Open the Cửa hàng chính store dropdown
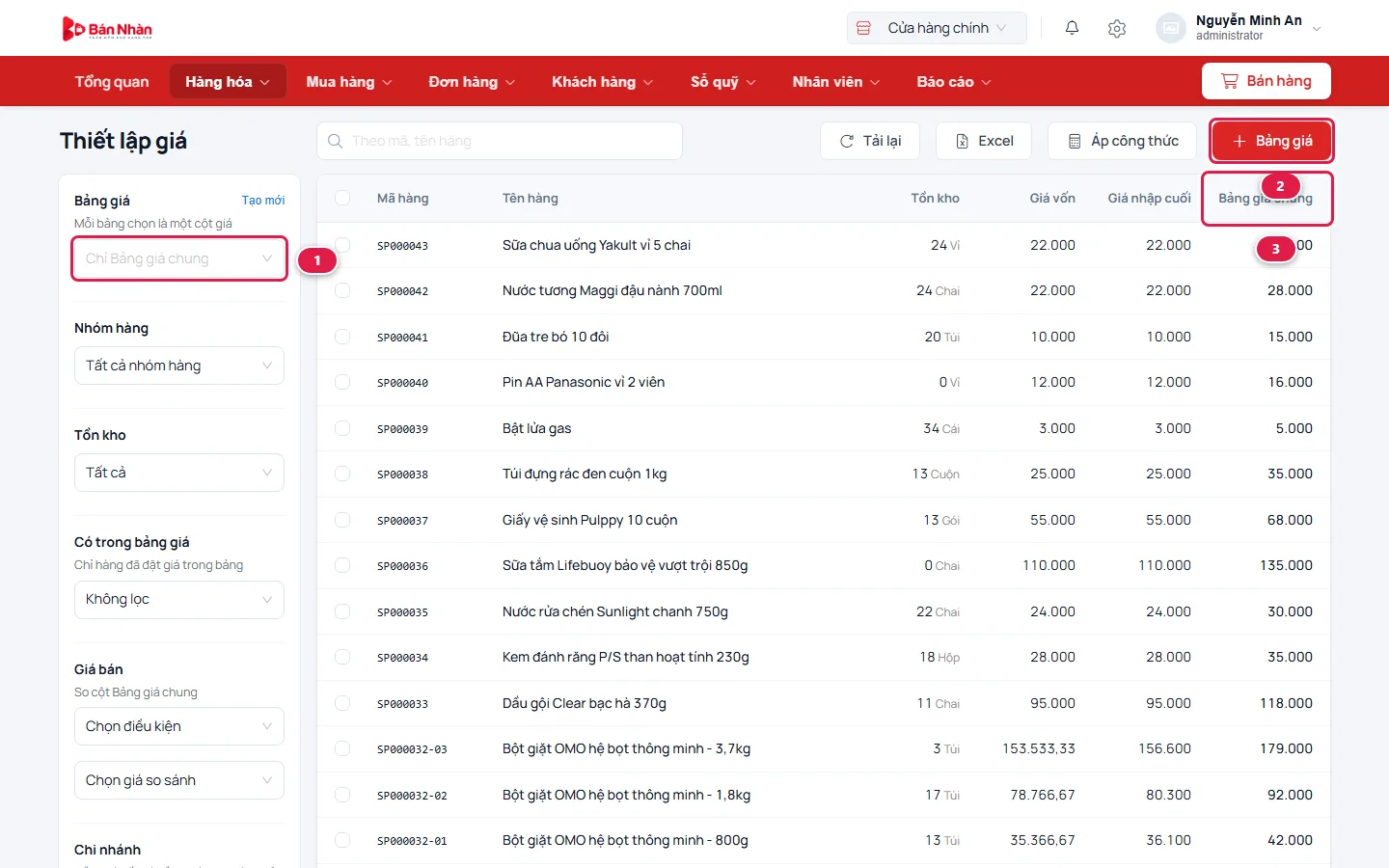The width and height of the screenshot is (1389, 868). (x=937, y=28)
